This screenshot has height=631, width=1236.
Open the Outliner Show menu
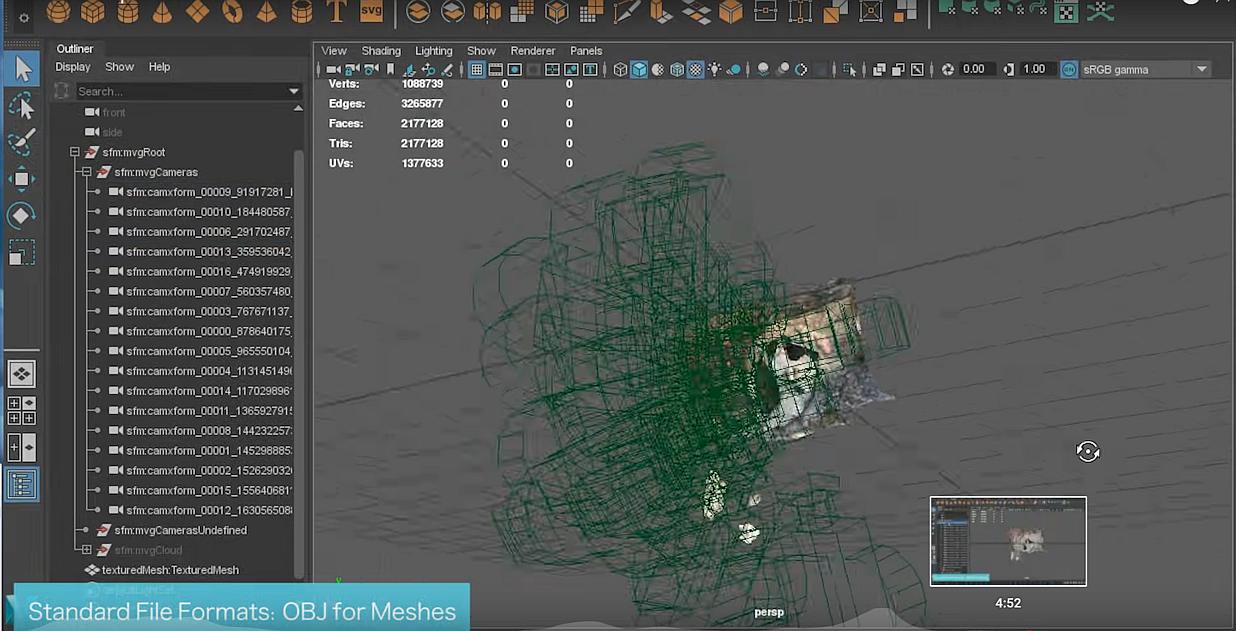tap(119, 67)
